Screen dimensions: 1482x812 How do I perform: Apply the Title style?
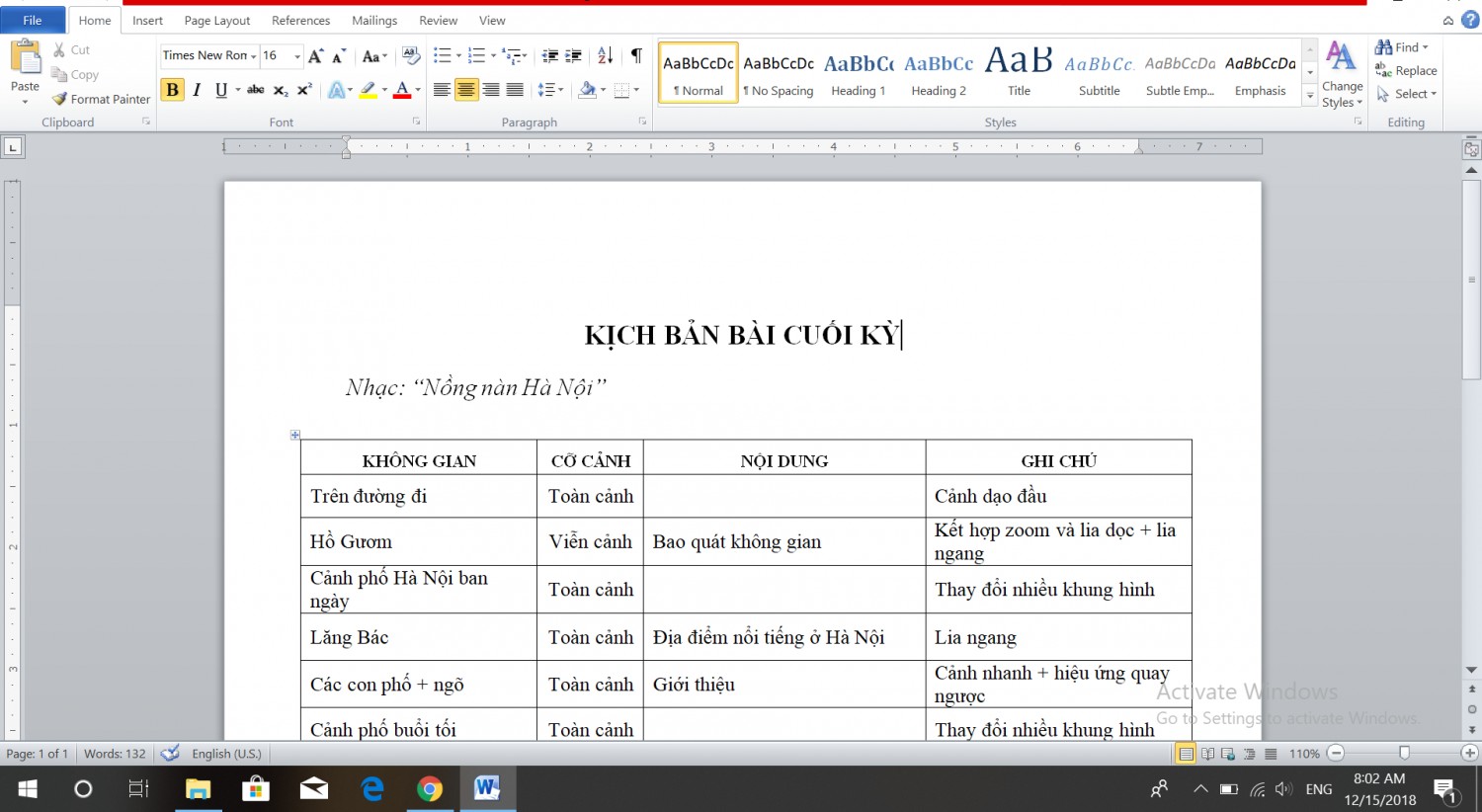pos(1019,72)
